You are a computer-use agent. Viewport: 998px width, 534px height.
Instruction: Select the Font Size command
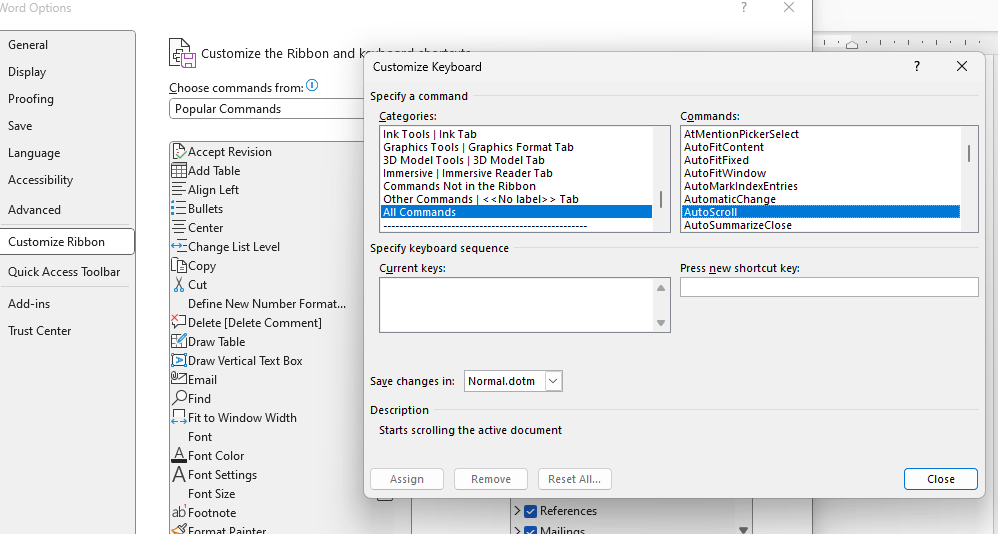[x=267, y=493]
